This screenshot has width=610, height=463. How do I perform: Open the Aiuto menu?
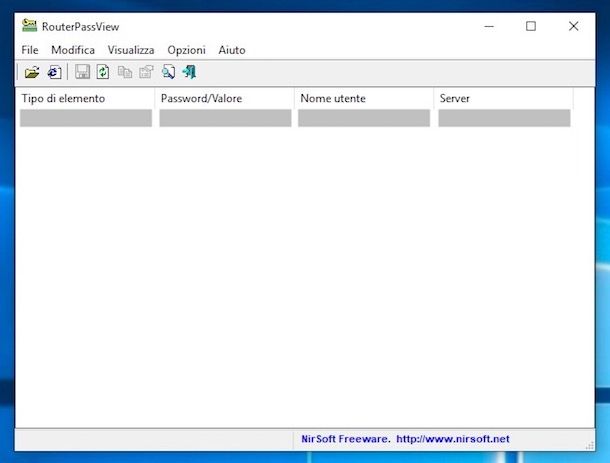point(232,50)
